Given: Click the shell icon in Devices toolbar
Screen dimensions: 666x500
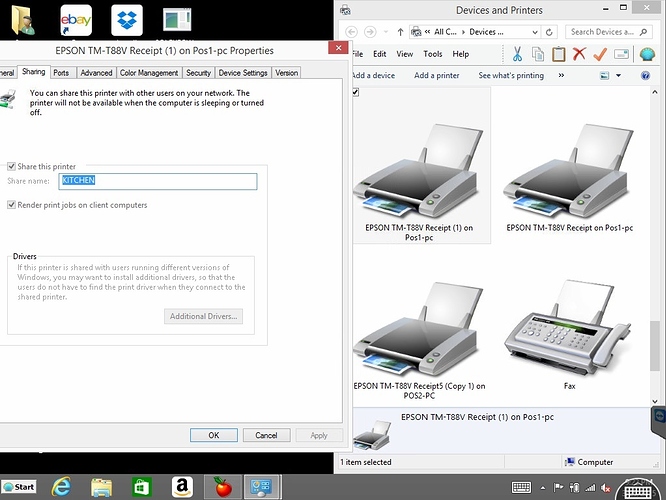Looking at the screenshot, I should coord(647,54).
